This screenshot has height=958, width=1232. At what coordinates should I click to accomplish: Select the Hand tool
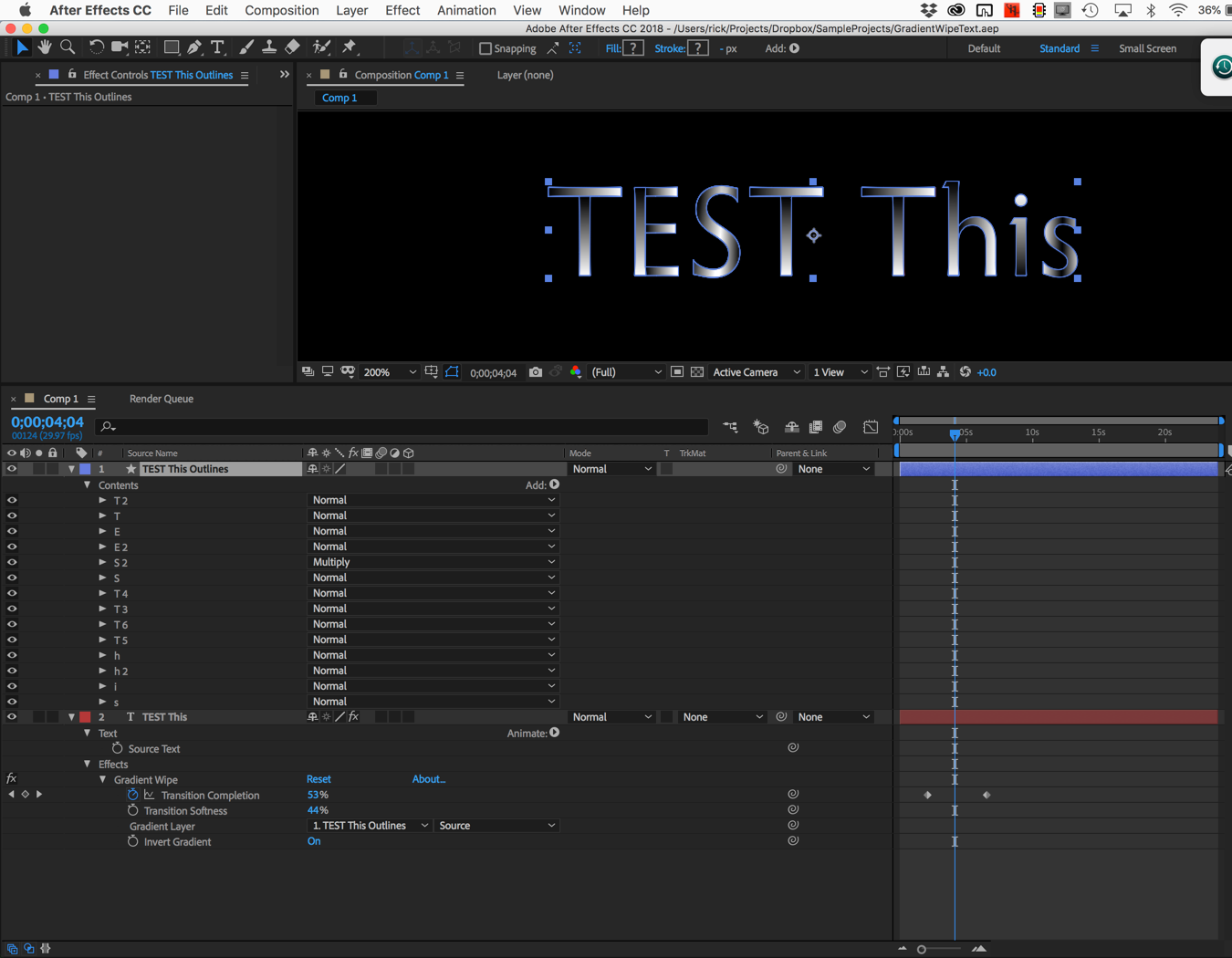(45, 47)
